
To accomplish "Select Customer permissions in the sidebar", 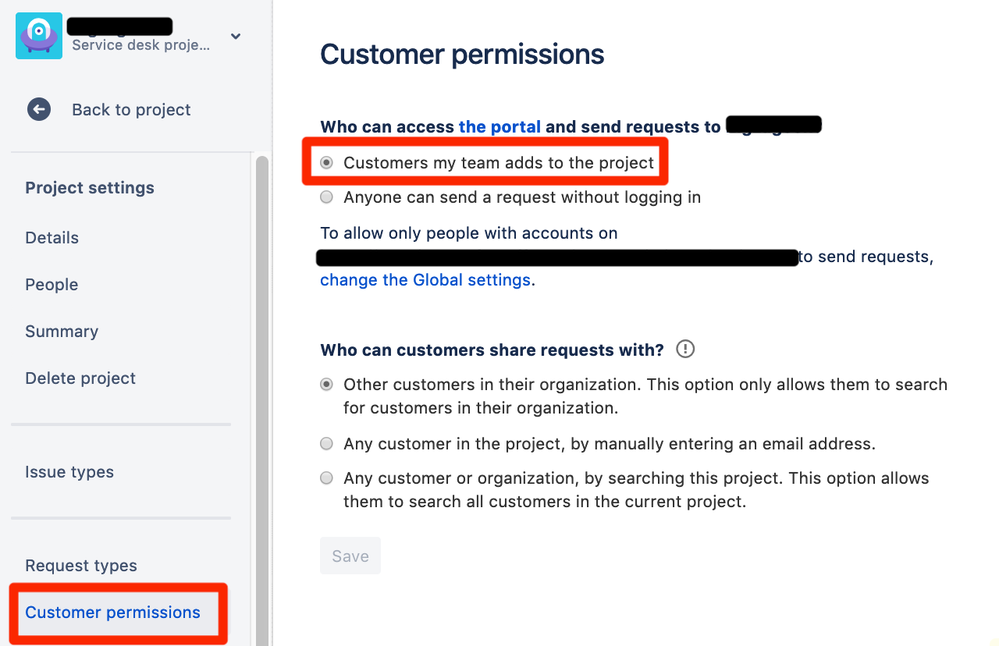I will click(x=113, y=612).
